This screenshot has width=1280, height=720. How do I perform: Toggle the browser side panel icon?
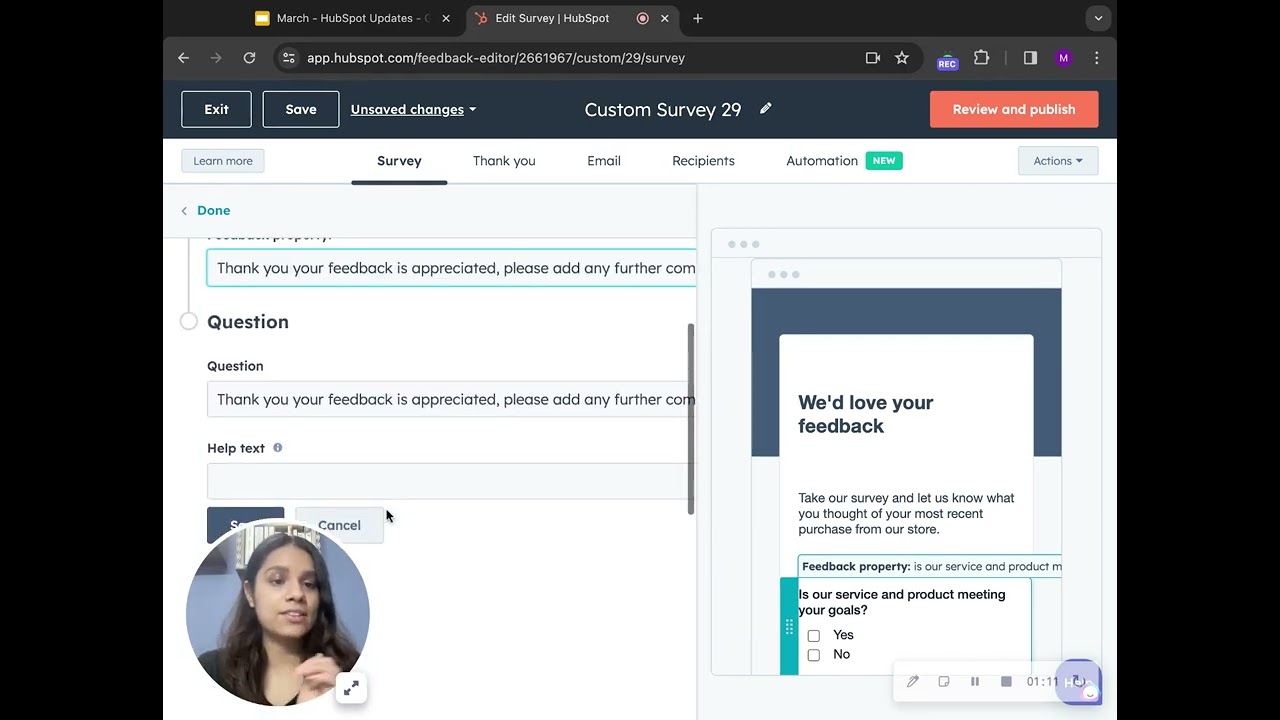(1030, 58)
